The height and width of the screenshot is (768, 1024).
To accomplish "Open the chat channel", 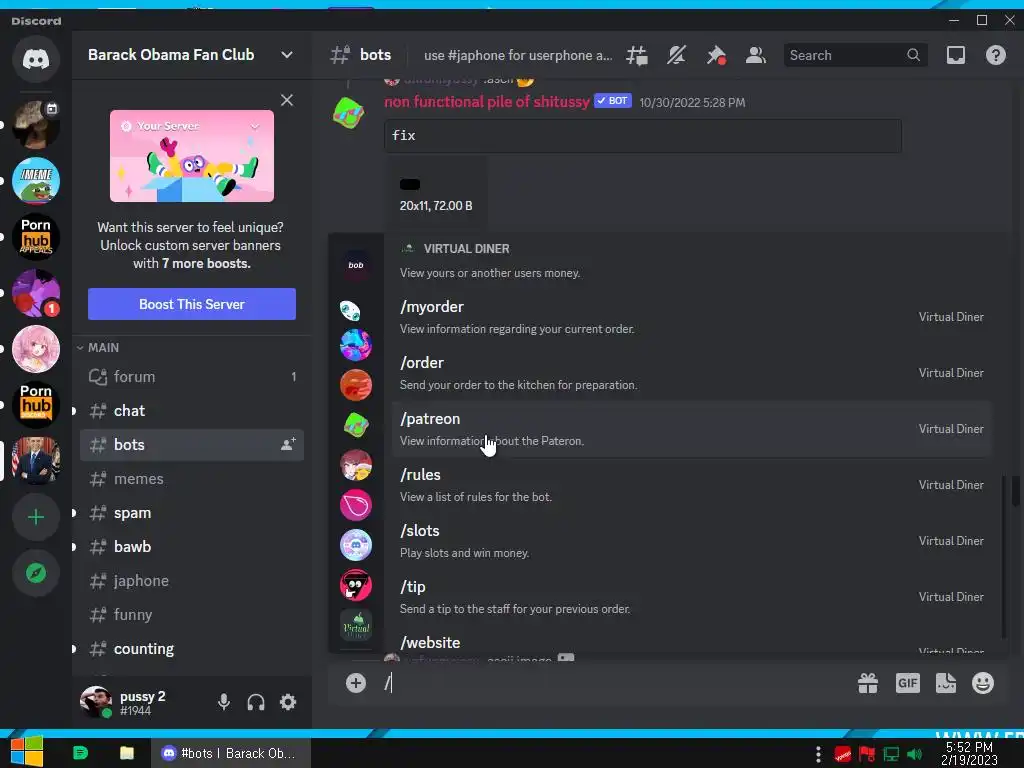I will click(x=192, y=411).
